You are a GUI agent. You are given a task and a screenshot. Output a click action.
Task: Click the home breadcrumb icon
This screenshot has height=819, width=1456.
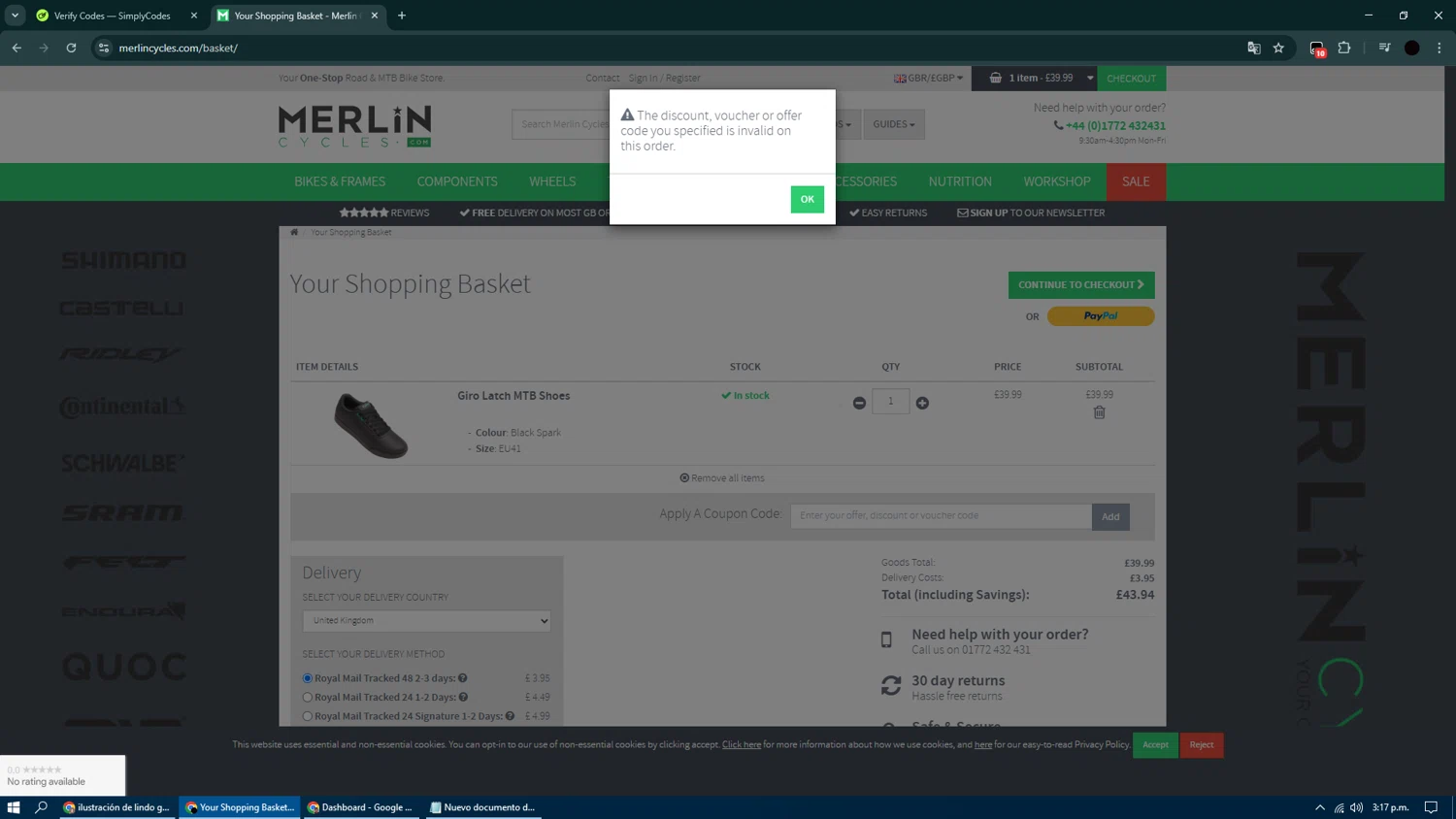click(x=294, y=232)
